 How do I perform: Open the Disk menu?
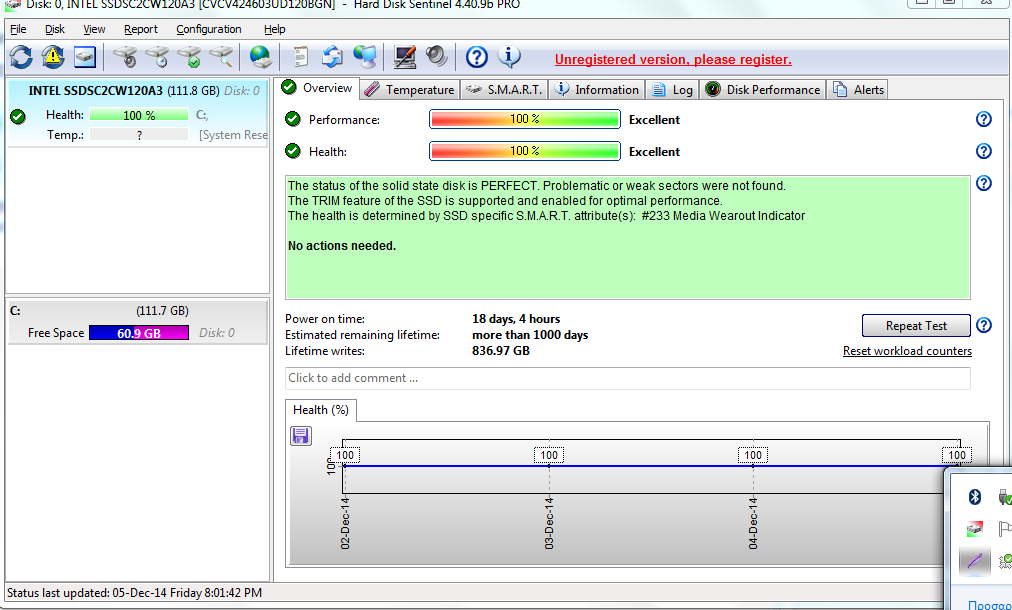(55, 29)
